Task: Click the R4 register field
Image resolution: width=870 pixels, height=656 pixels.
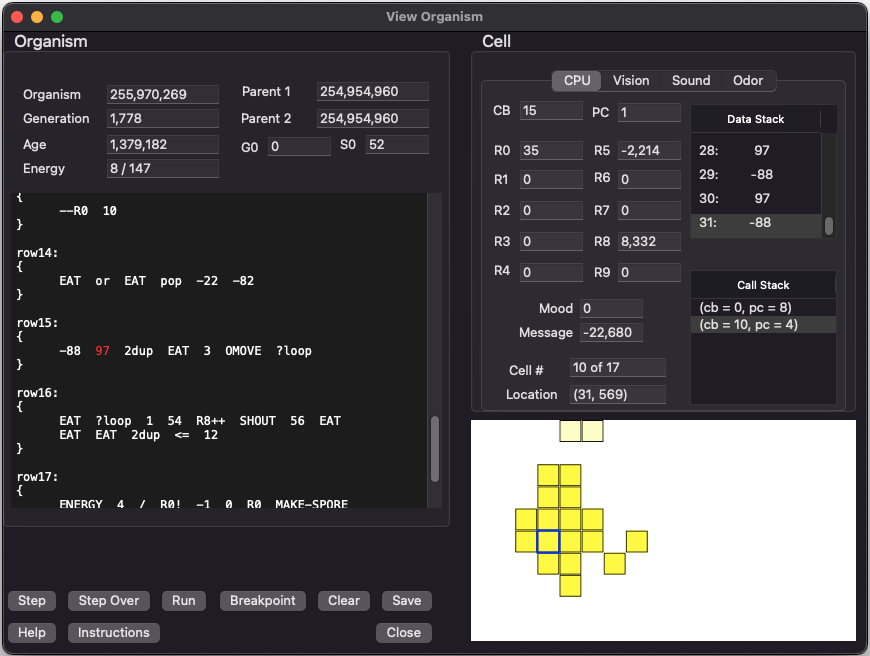Action: point(552,273)
